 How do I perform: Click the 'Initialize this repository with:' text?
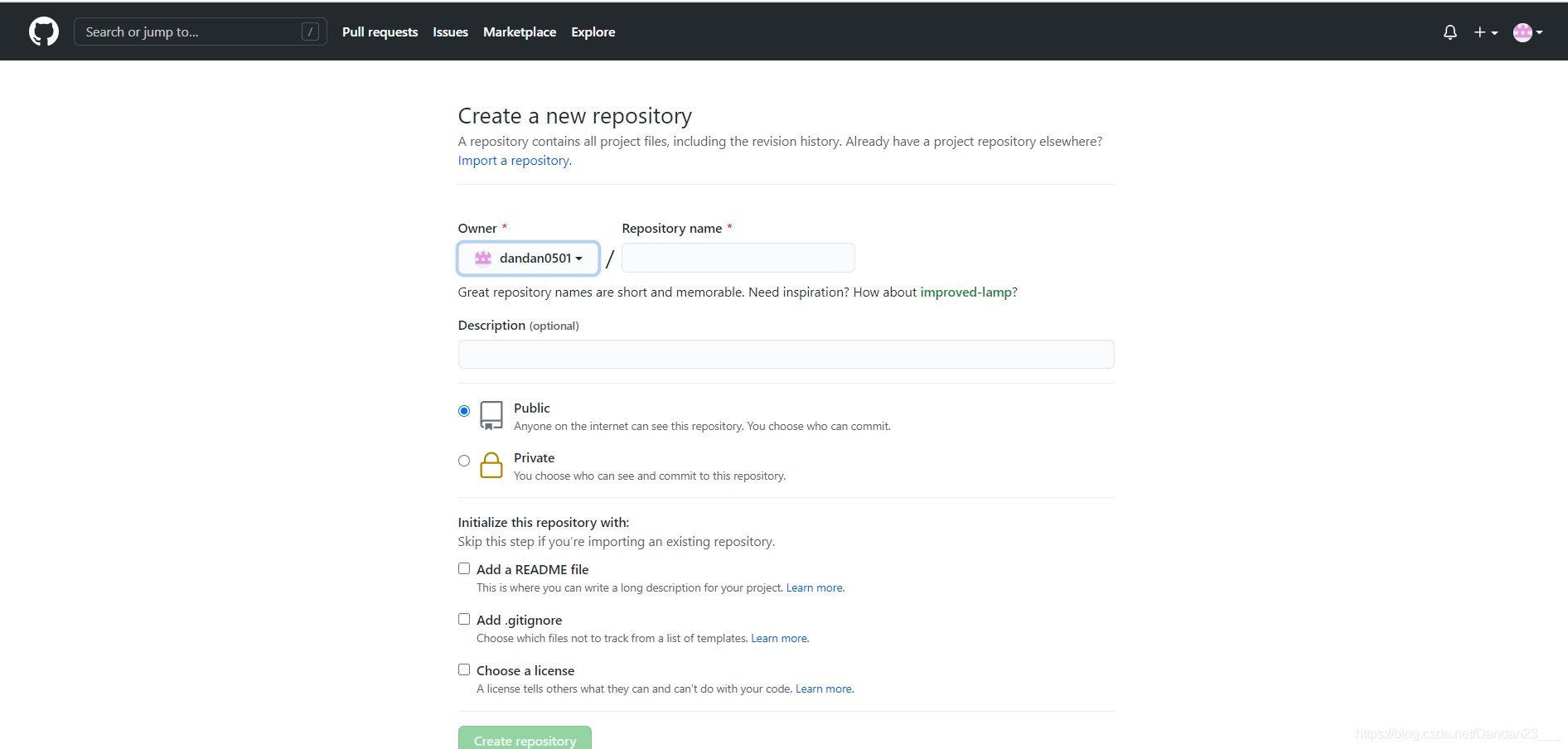[x=544, y=523]
